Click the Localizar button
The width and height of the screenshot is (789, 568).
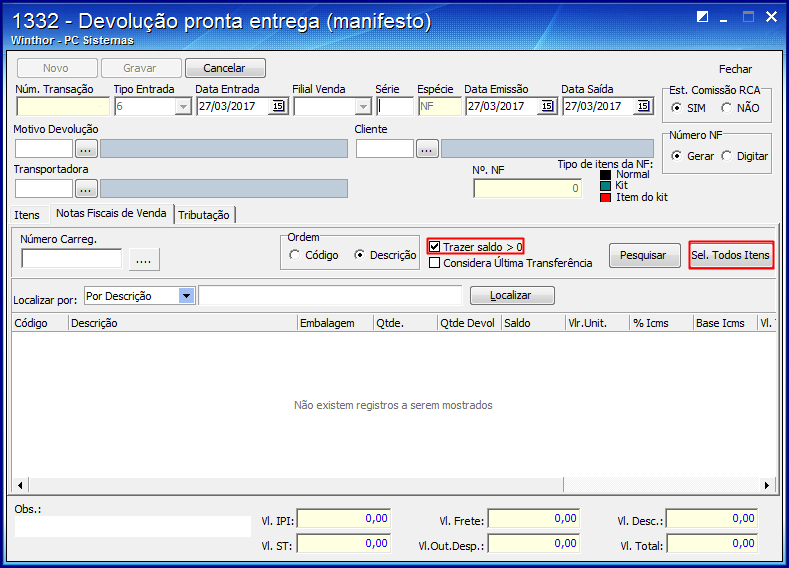click(x=512, y=295)
